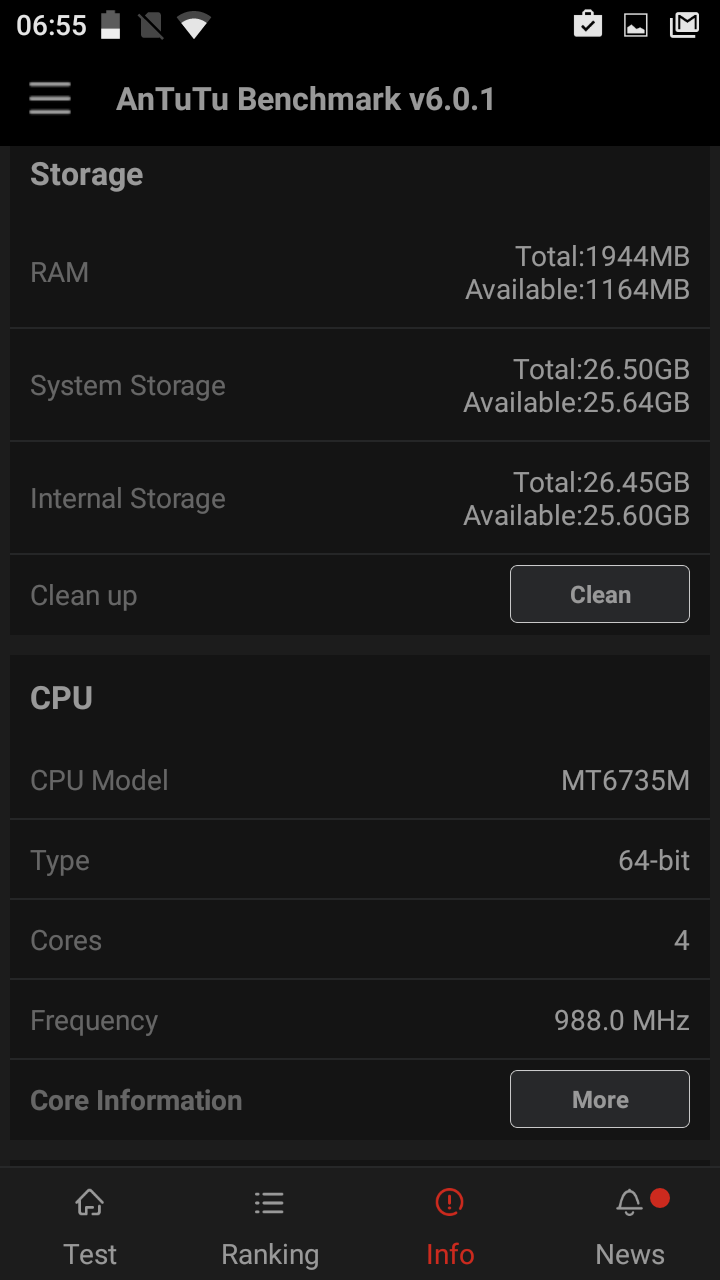Select the RAM storage row
The height and width of the screenshot is (1280, 720).
(360, 273)
